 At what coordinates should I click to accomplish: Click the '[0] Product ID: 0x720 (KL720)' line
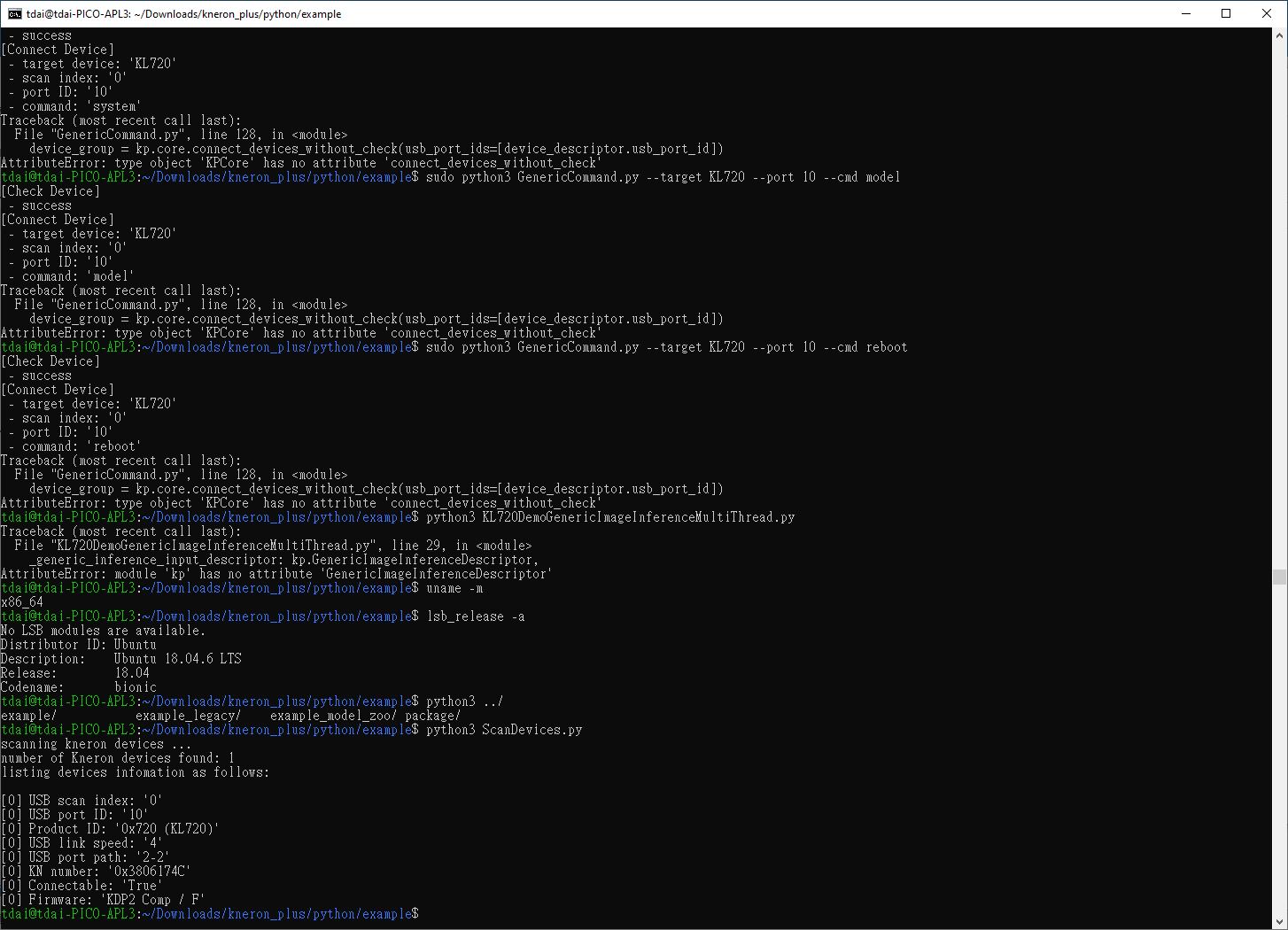pyautogui.click(x=110, y=829)
